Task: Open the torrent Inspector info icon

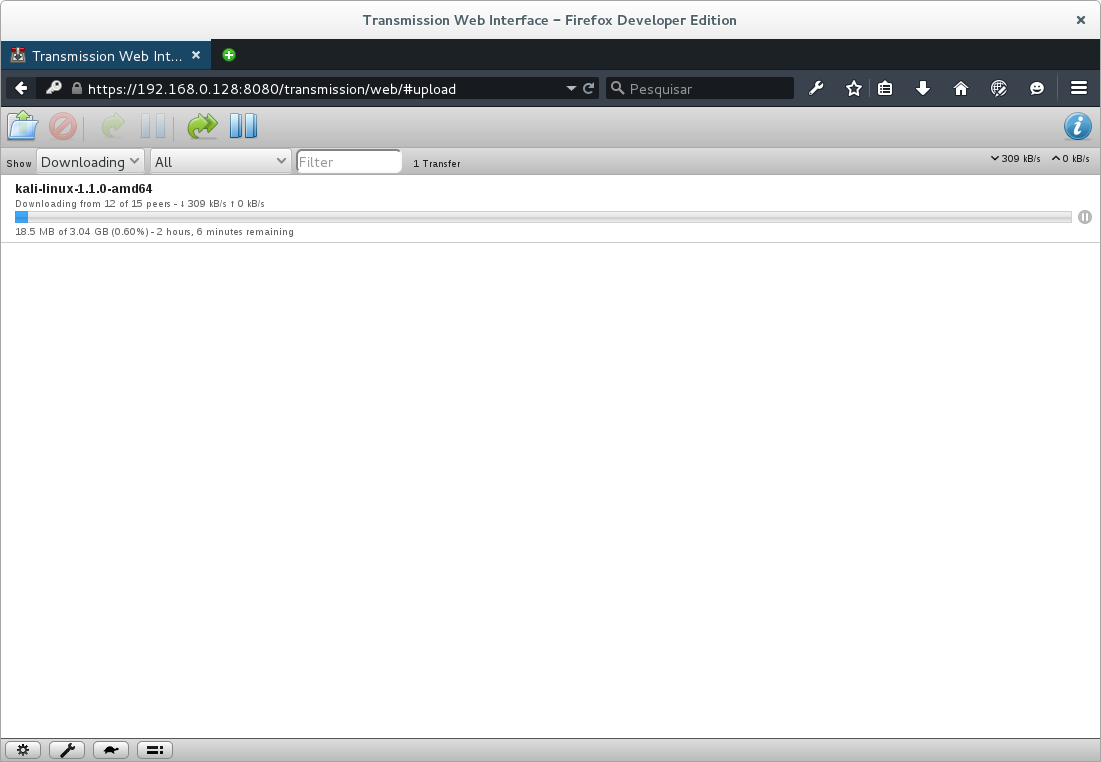Action: [x=1077, y=126]
